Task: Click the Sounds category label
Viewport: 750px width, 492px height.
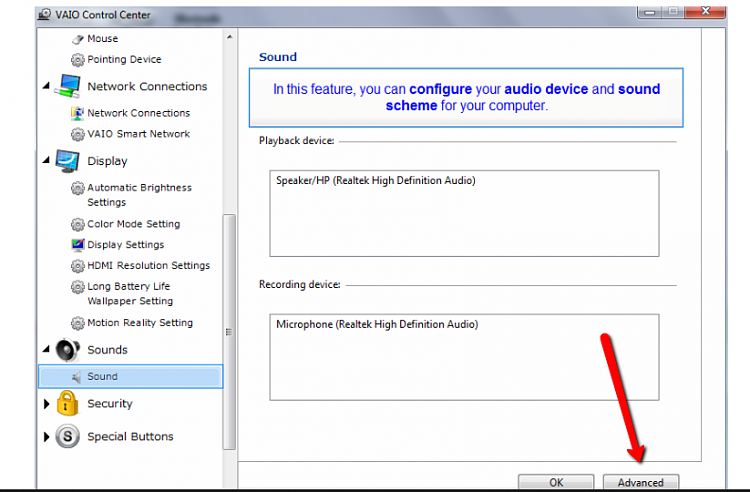Action: pos(107,350)
